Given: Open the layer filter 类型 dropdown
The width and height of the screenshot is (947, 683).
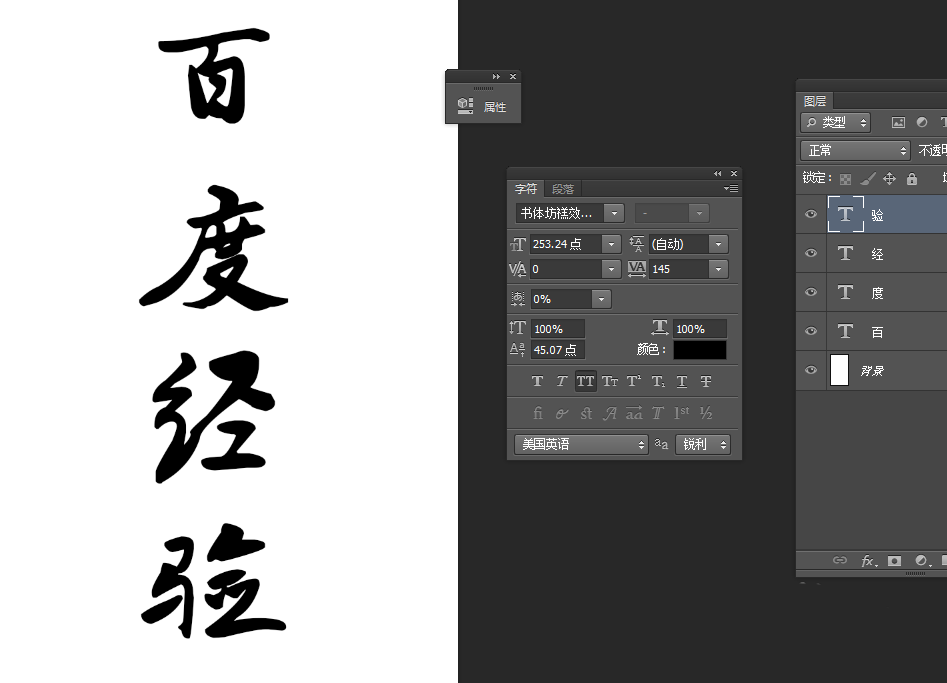Looking at the screenshot, I should (x=835, y=123).
